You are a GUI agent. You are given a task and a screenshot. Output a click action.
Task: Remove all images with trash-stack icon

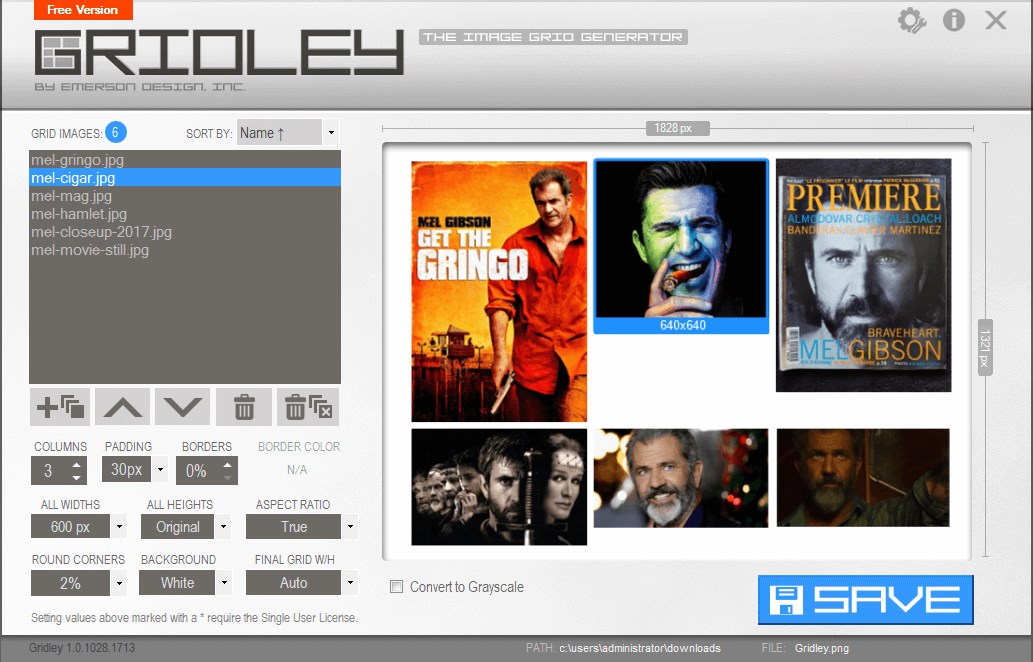308,407
